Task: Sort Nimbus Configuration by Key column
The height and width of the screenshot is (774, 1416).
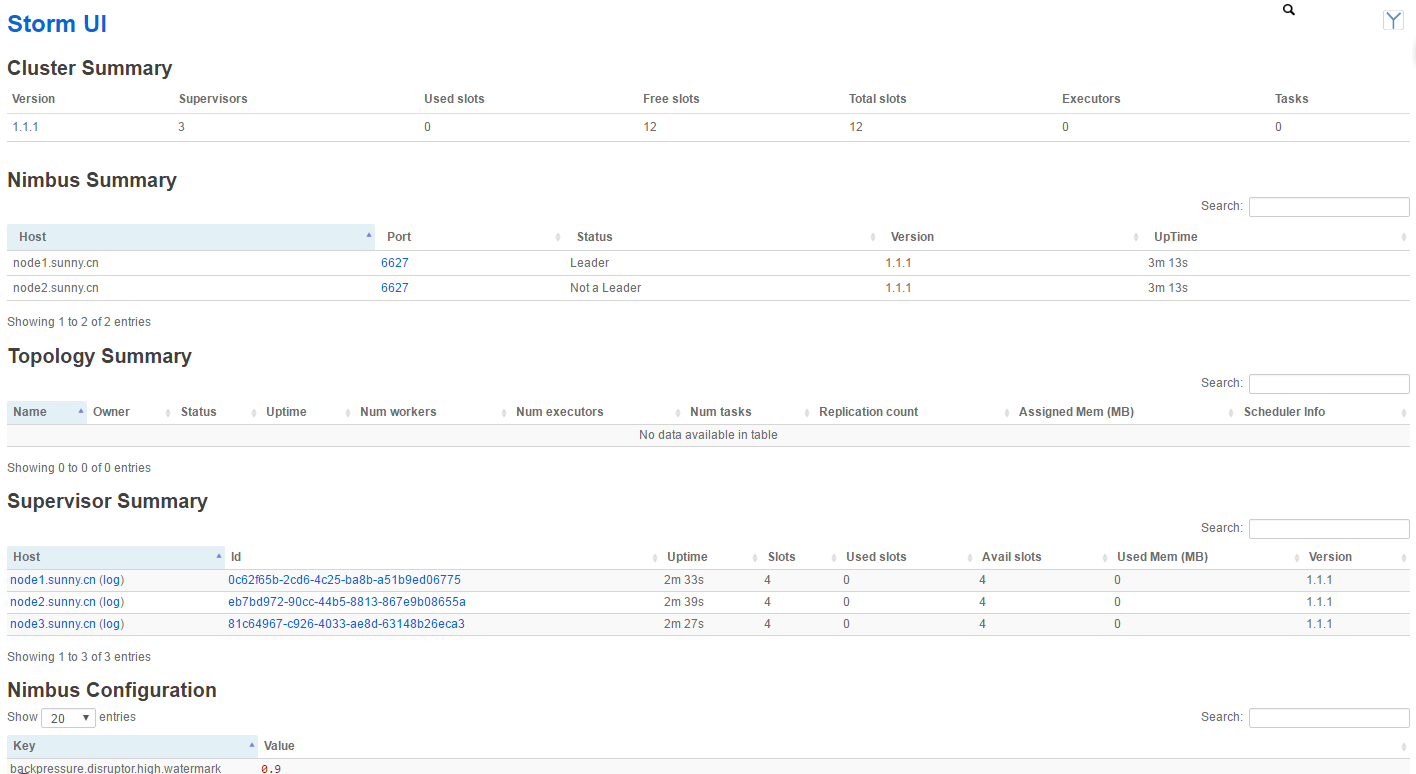Action: click(x=132, y=746)
